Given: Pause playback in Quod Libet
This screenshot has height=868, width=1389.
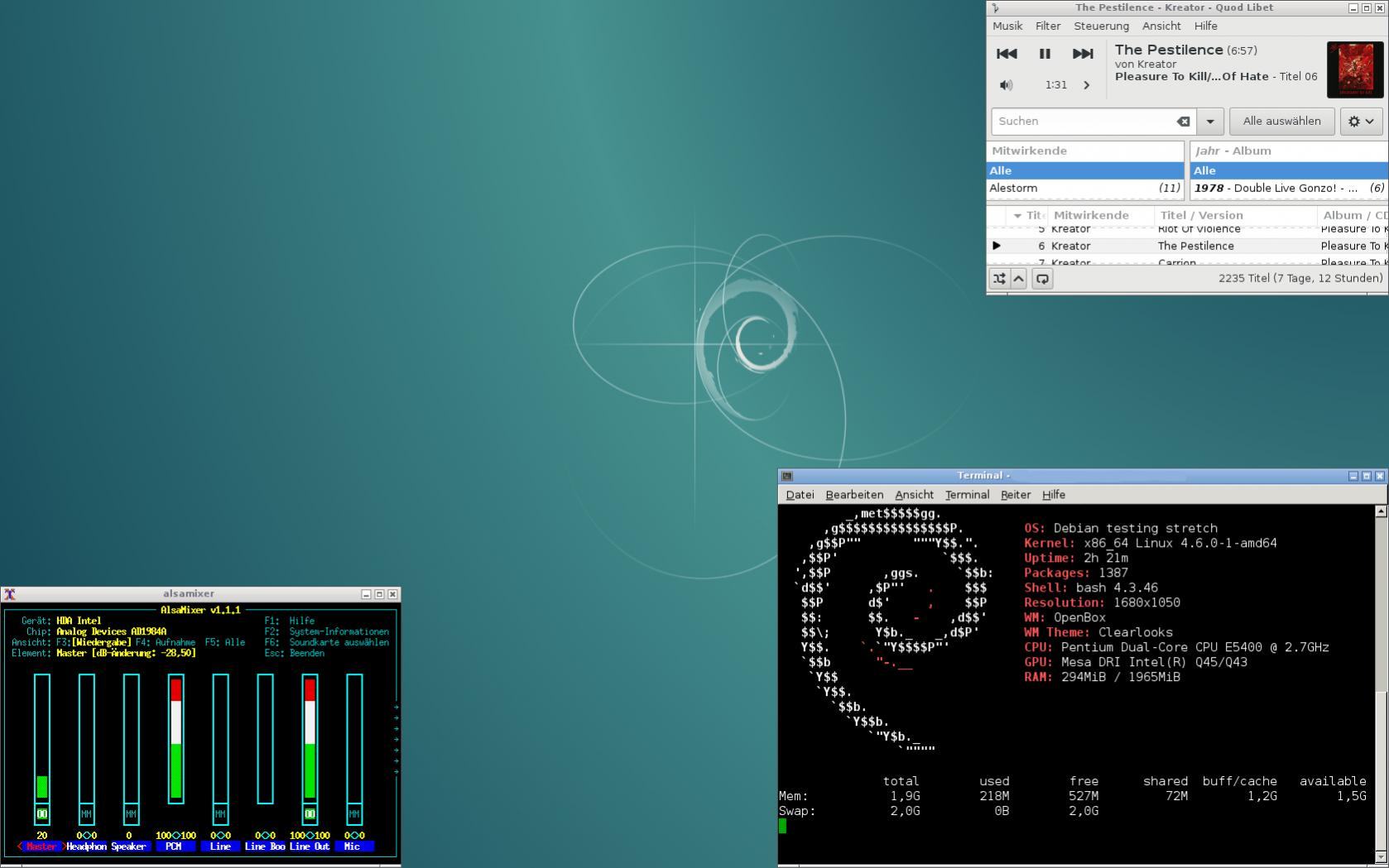Looking at the screenshot, I should 1045,54.
